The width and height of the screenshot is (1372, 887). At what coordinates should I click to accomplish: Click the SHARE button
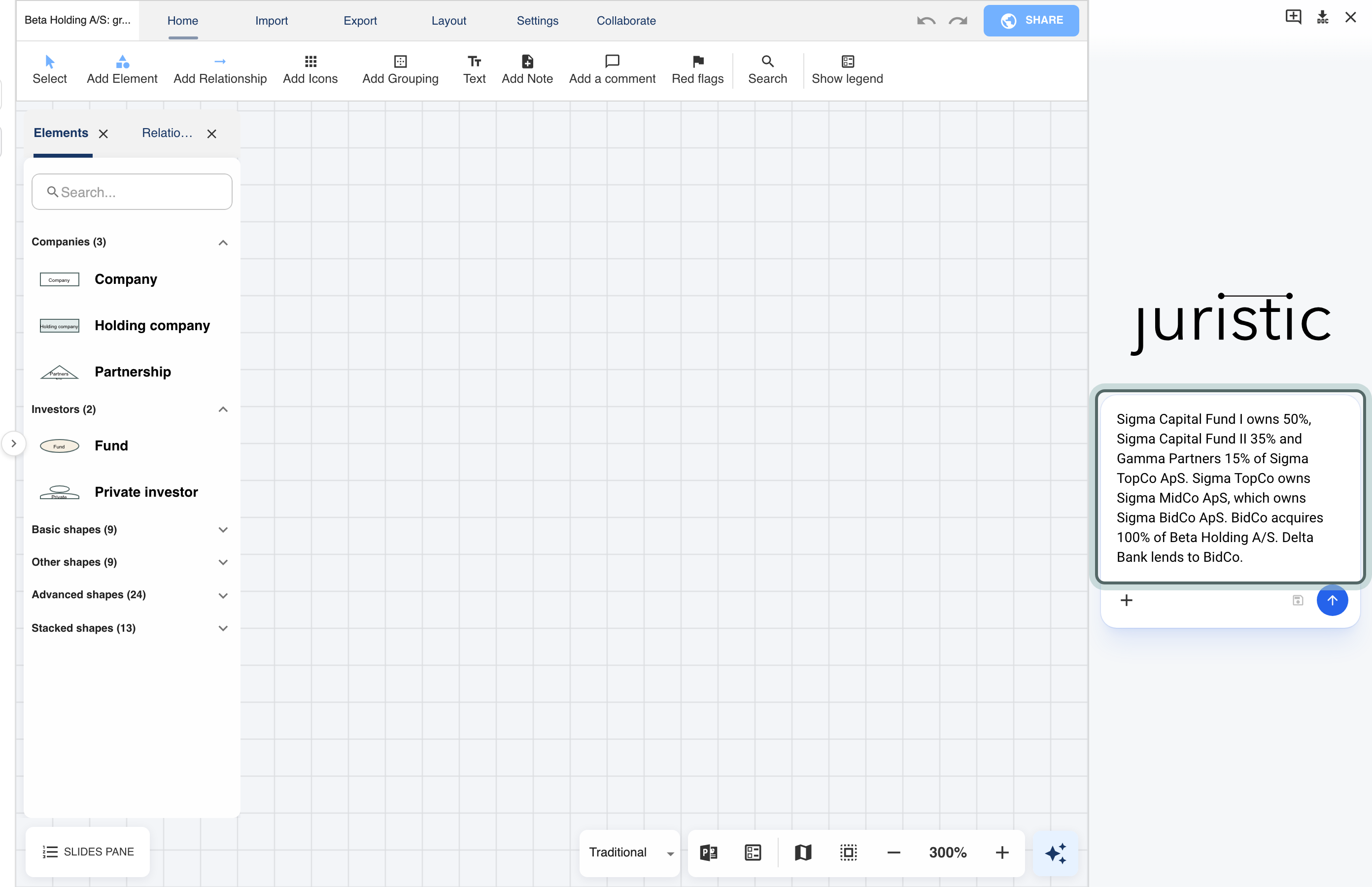pos(1031,21)
